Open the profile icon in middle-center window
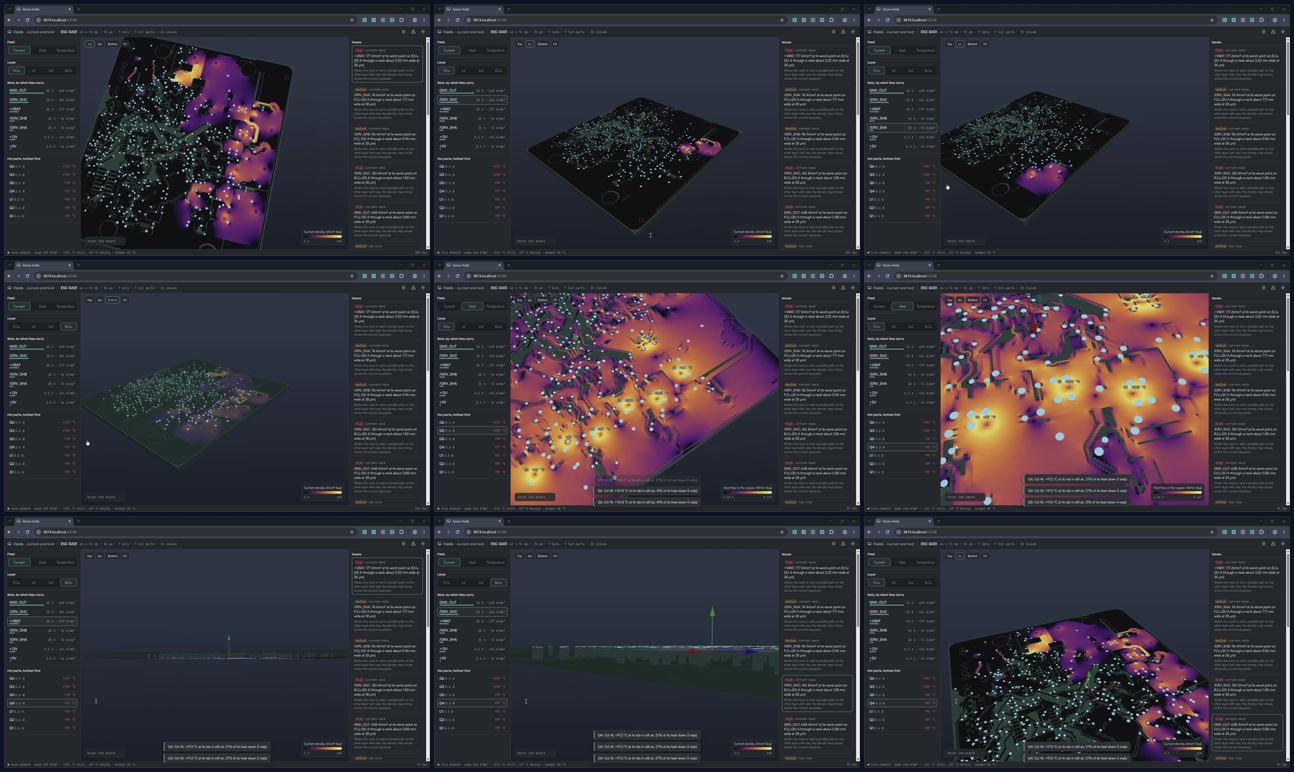The image size is (1294, 772). pyautogui.click(x=845, y=276)
